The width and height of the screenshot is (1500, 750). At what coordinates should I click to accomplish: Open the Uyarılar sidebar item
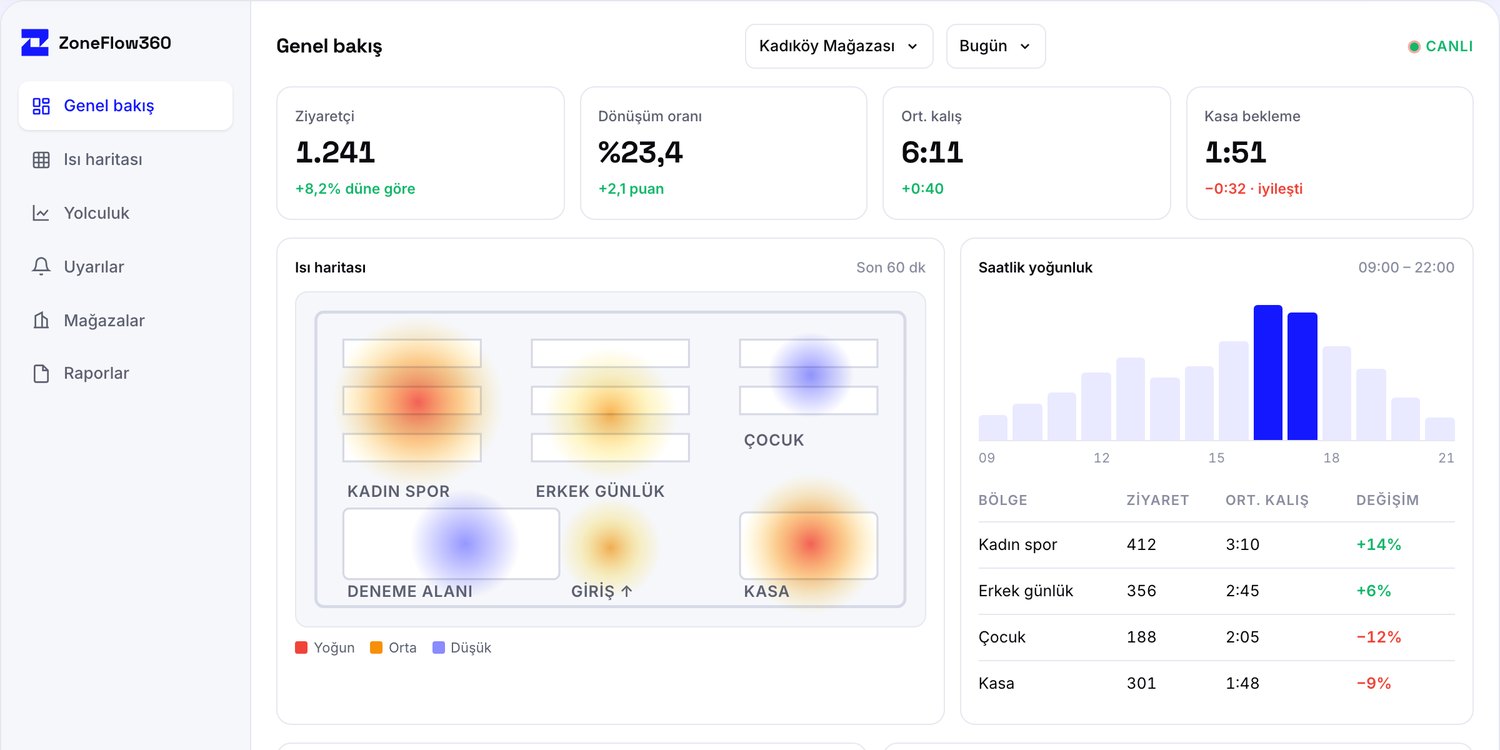pyautogui.click(x=125, y=267)
